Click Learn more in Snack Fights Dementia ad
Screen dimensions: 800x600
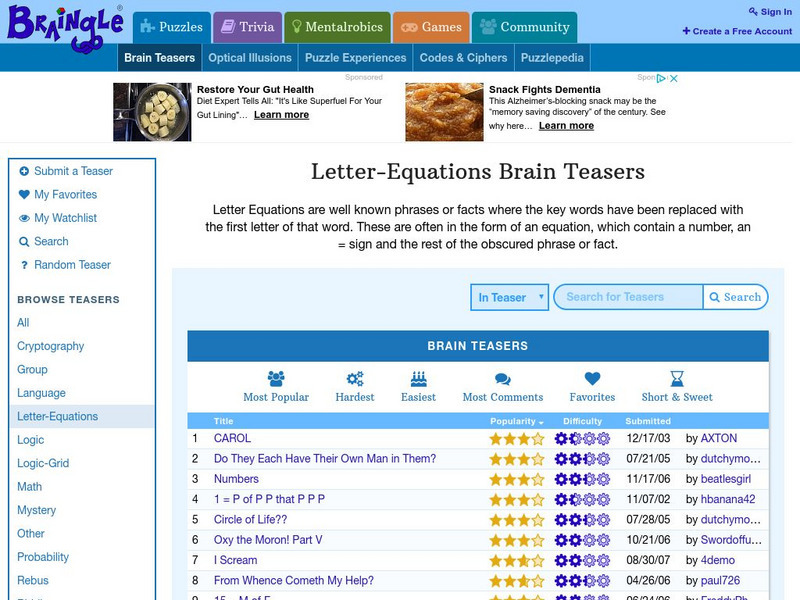566,126
